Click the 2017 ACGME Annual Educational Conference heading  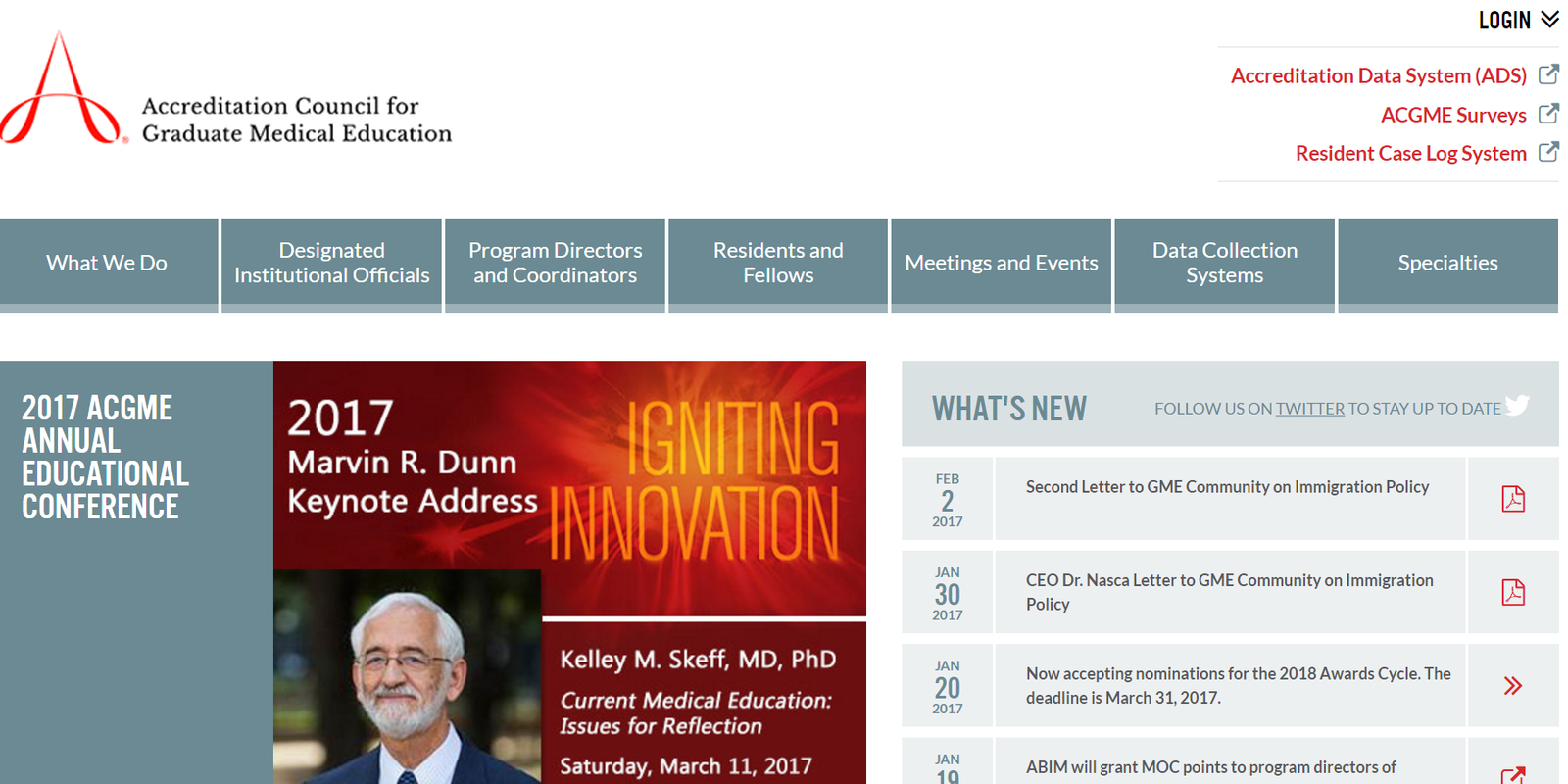pyautogui.click(x=105, y=457)
